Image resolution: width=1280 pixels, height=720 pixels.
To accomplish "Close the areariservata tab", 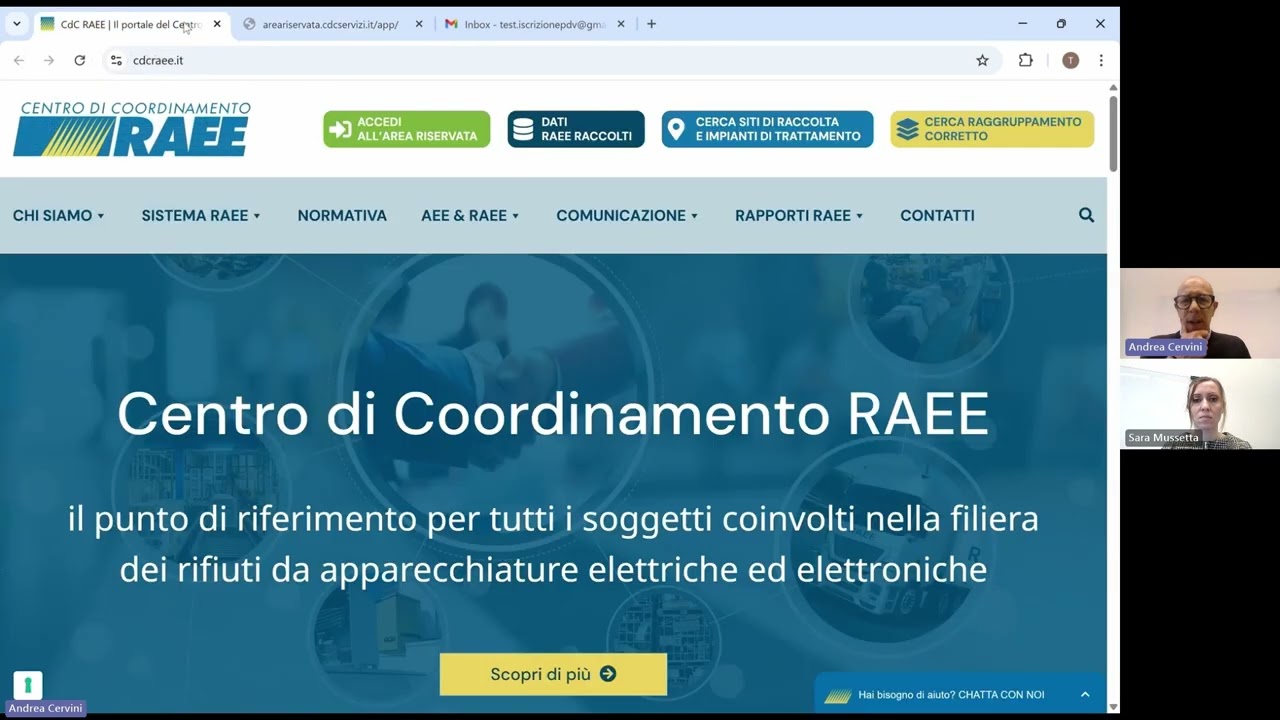I will pyautogui.click(x=418, y=24).
